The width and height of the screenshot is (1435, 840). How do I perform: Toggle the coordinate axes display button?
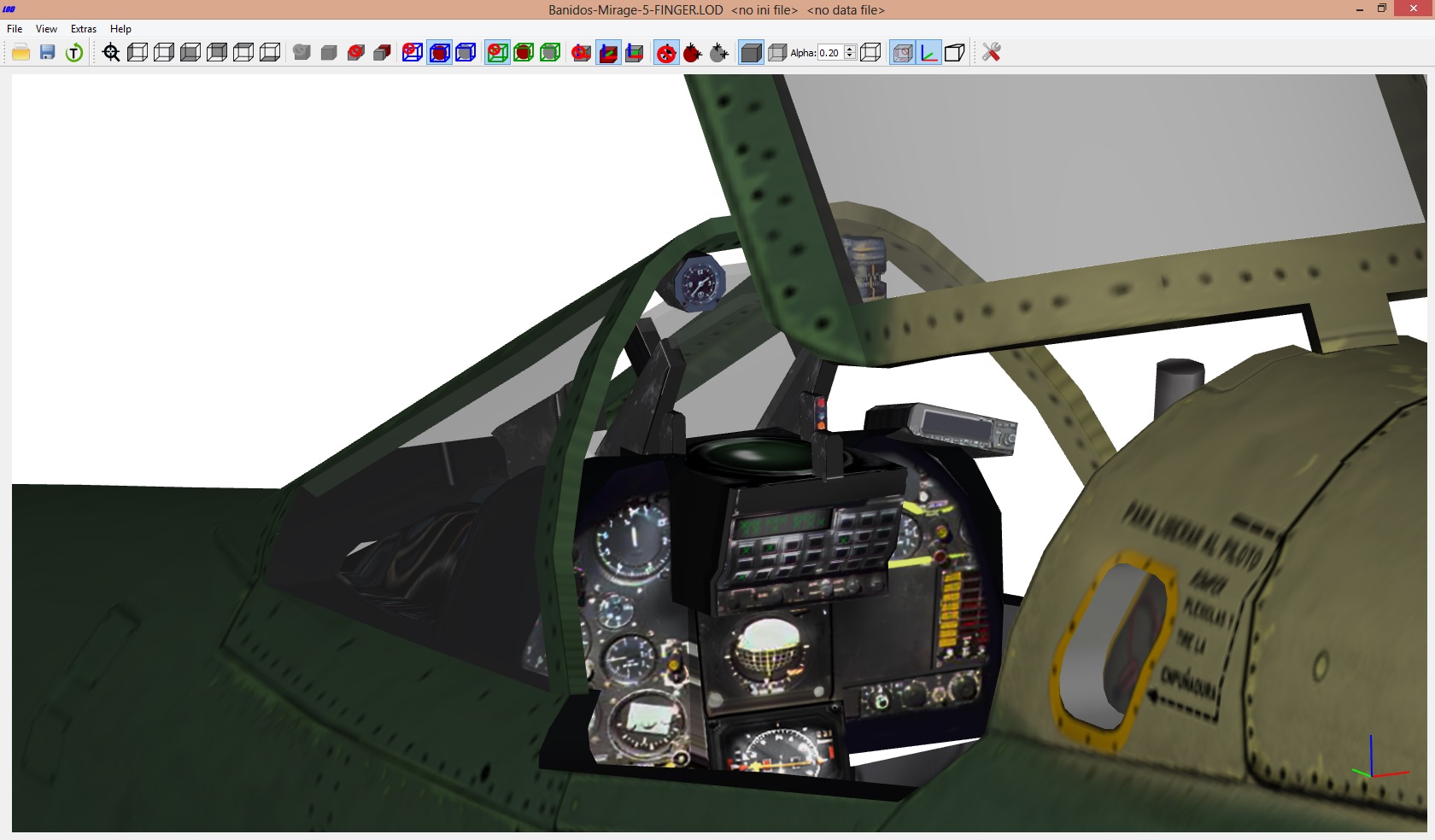pos(929,52)
